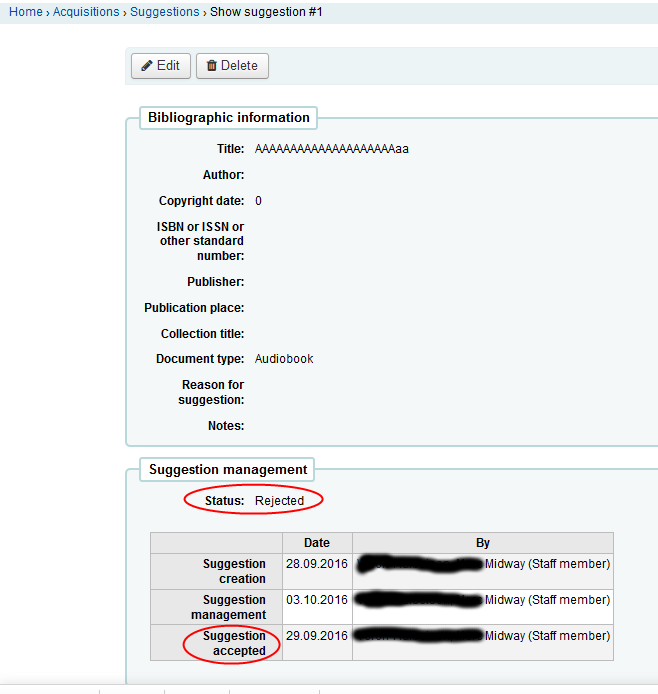
Task: Click the Suggestion accepted row label
Action: [235, 643]
